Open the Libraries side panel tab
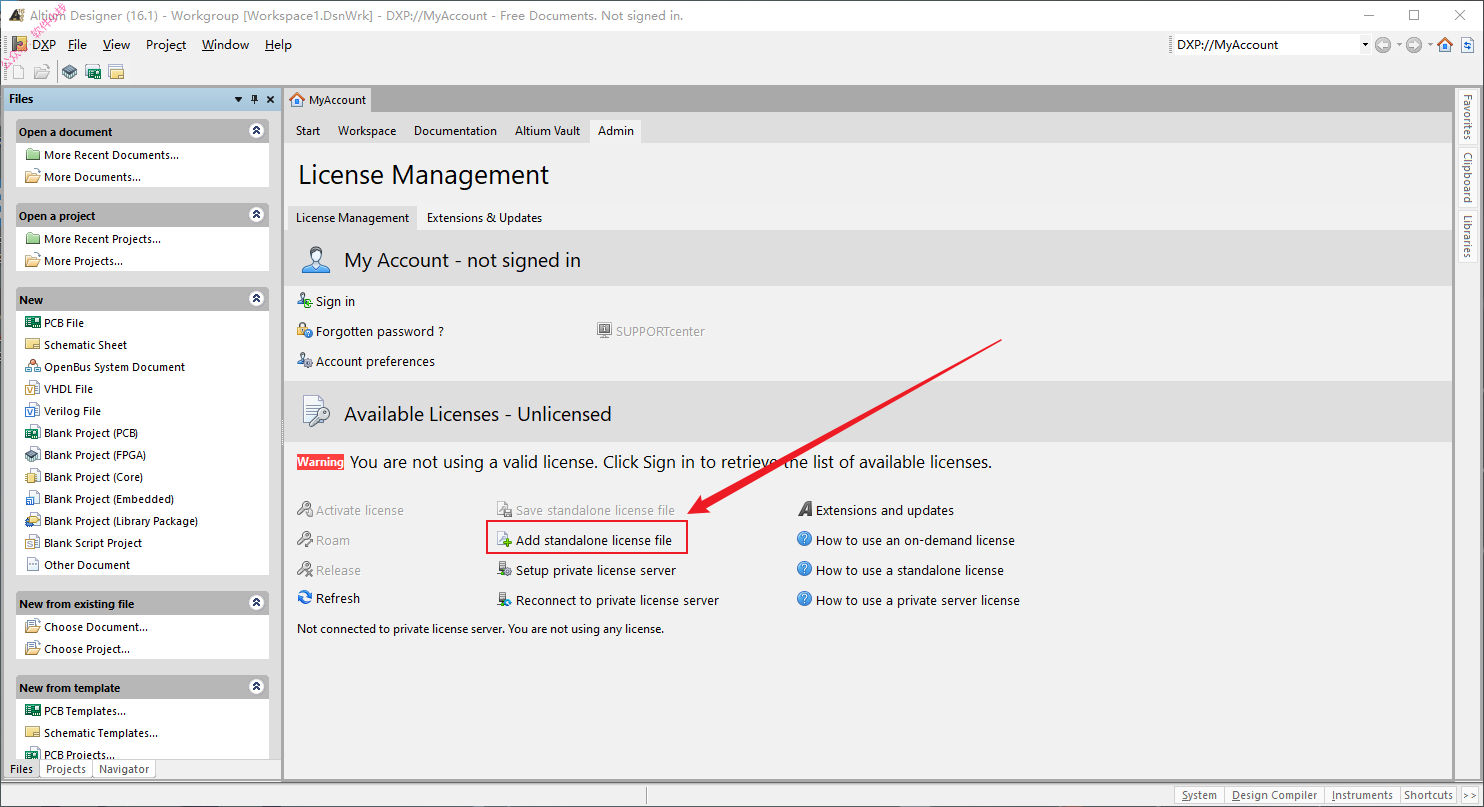 pos(1467,236)
